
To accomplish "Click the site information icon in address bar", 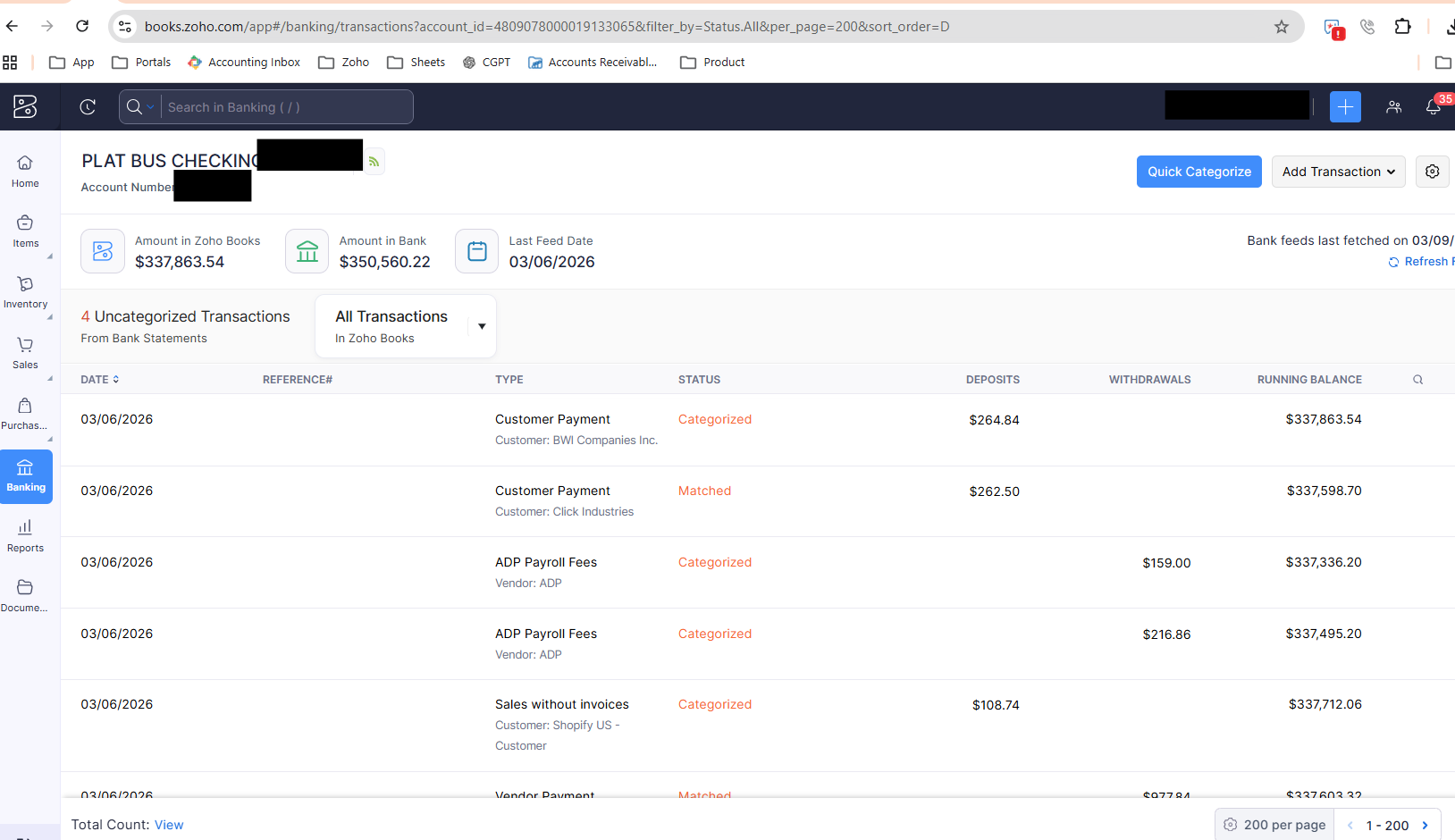I will [125, 27].
